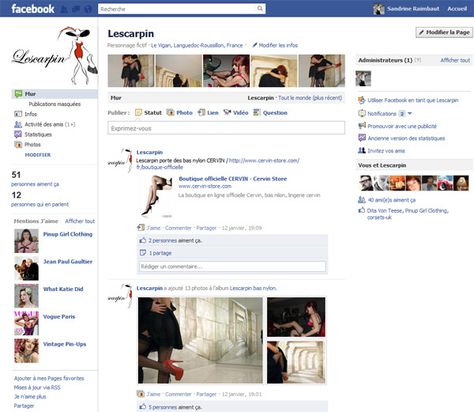Click Modifier la Page button
The height and width of the screenshot is (412, 474).
coord(444,32)
